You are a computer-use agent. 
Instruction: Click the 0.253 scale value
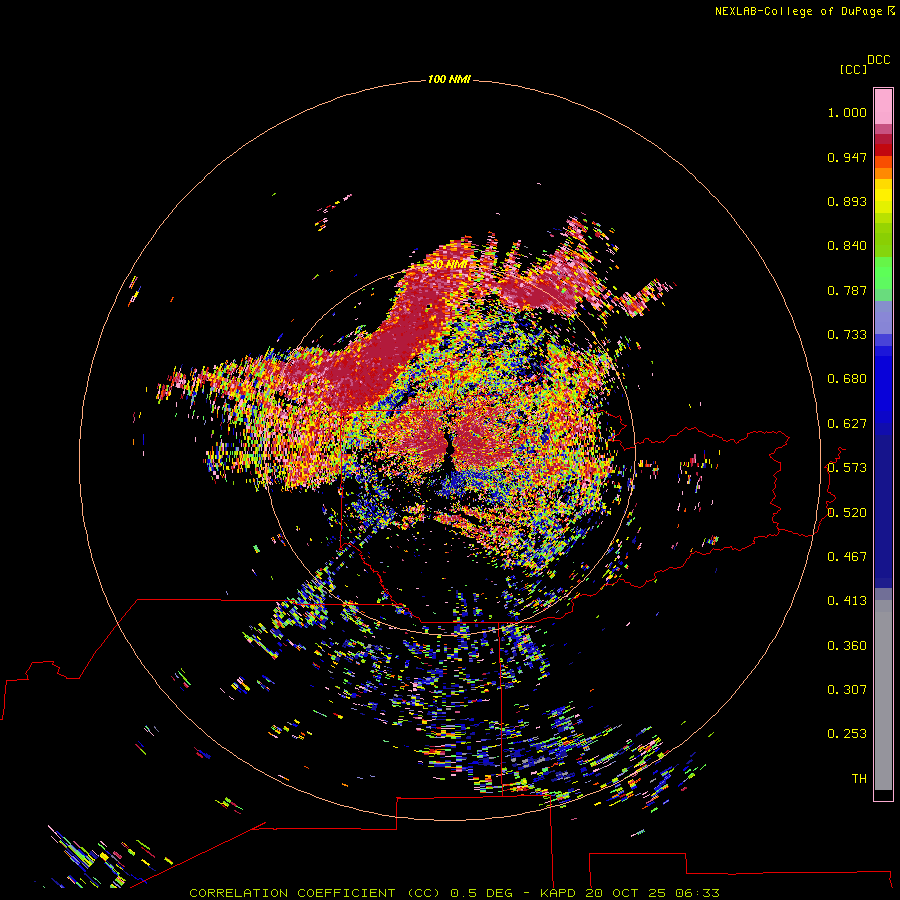(847, 734)
